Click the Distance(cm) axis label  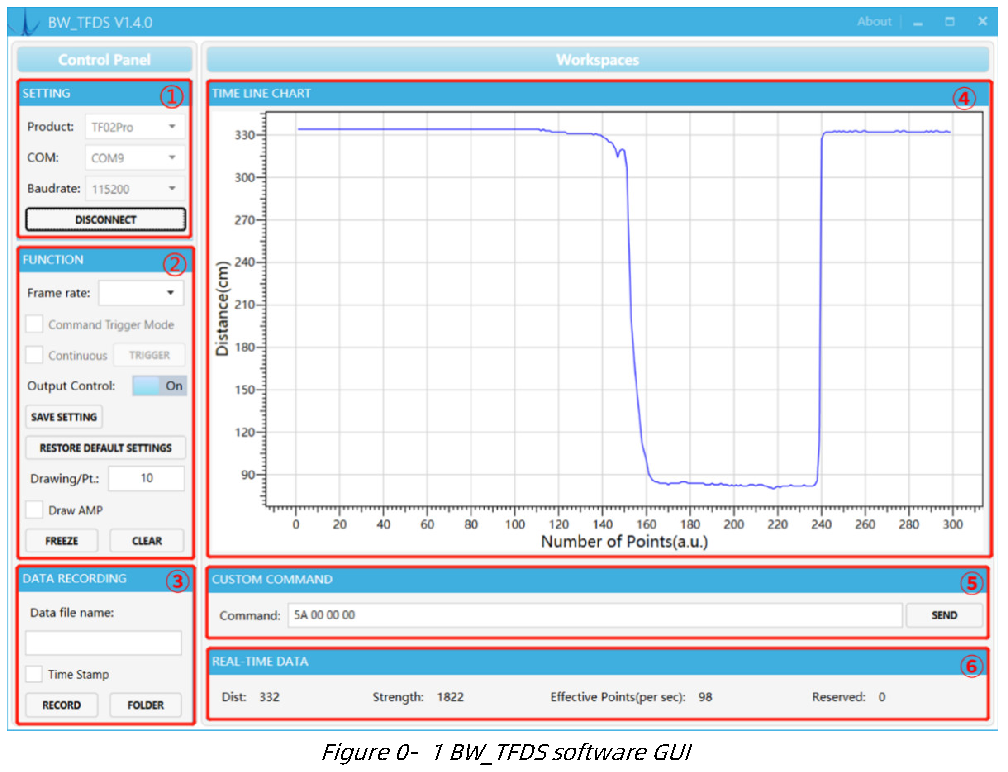(x=222, y=309)
